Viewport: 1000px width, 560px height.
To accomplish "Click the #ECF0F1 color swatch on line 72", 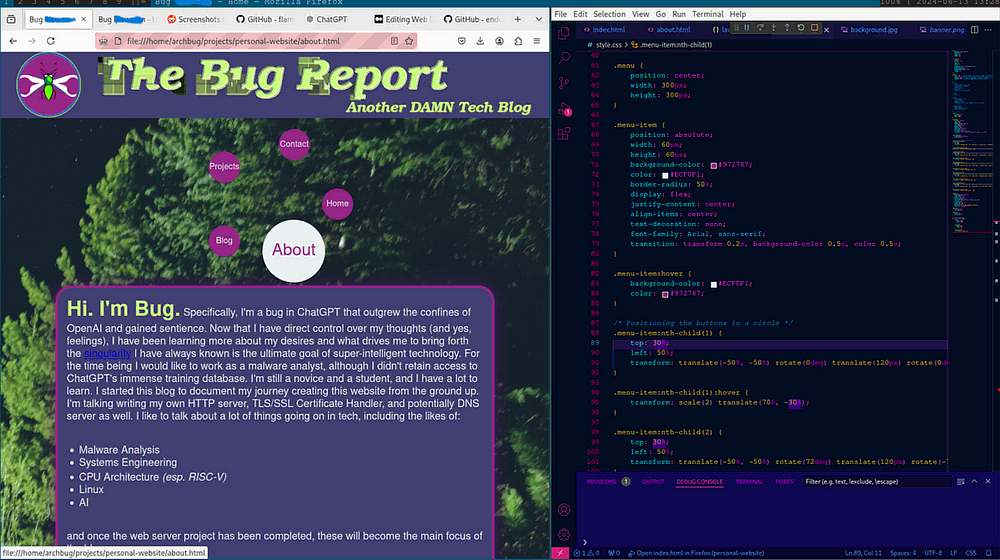I will (x=665, y=175).
